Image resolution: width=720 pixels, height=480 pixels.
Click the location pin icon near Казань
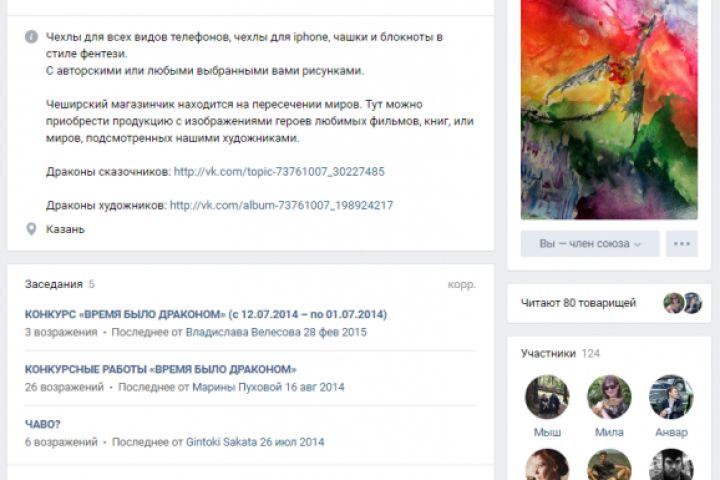coord(31,229)
